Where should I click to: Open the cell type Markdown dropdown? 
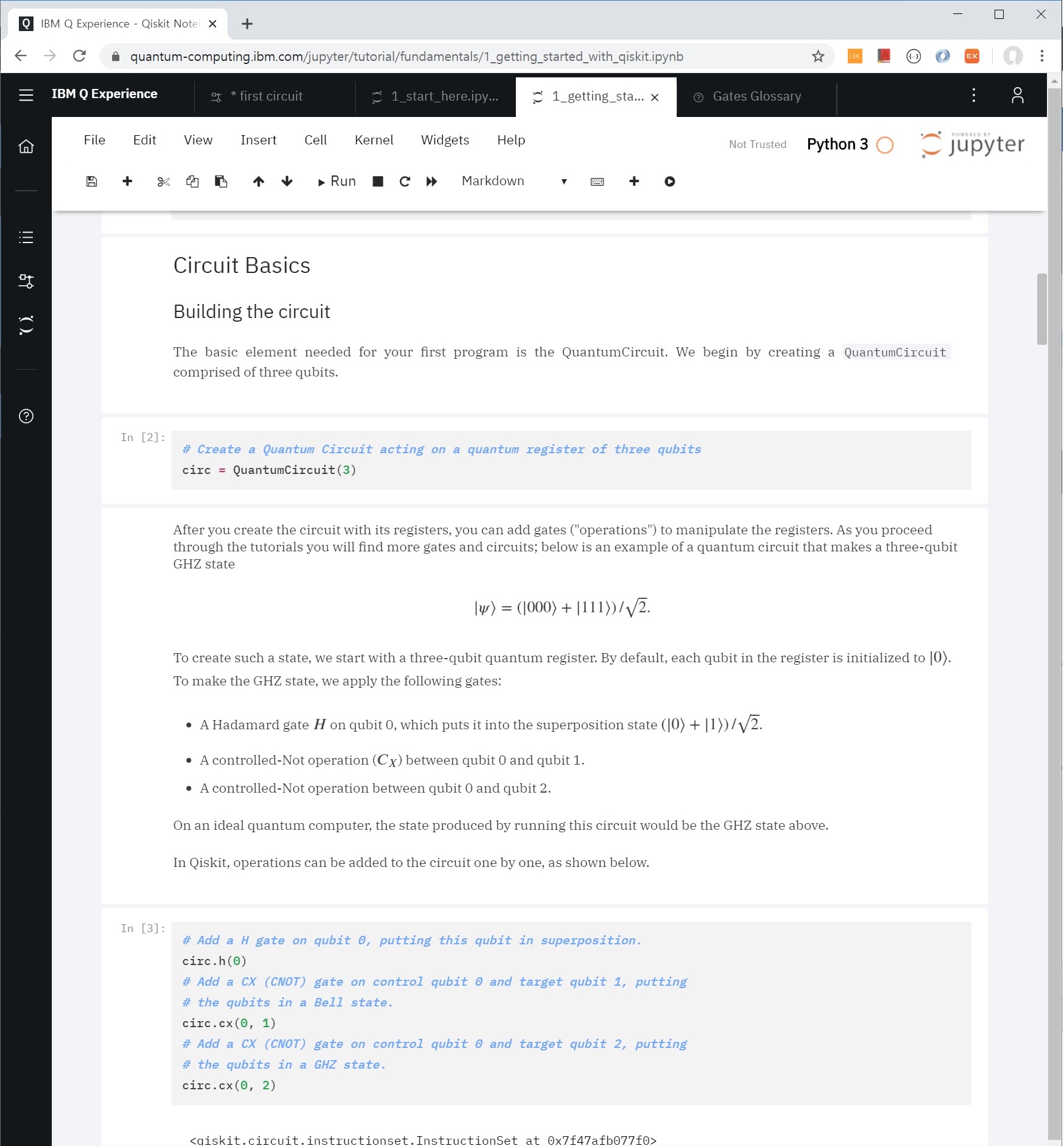coord(514,182)
